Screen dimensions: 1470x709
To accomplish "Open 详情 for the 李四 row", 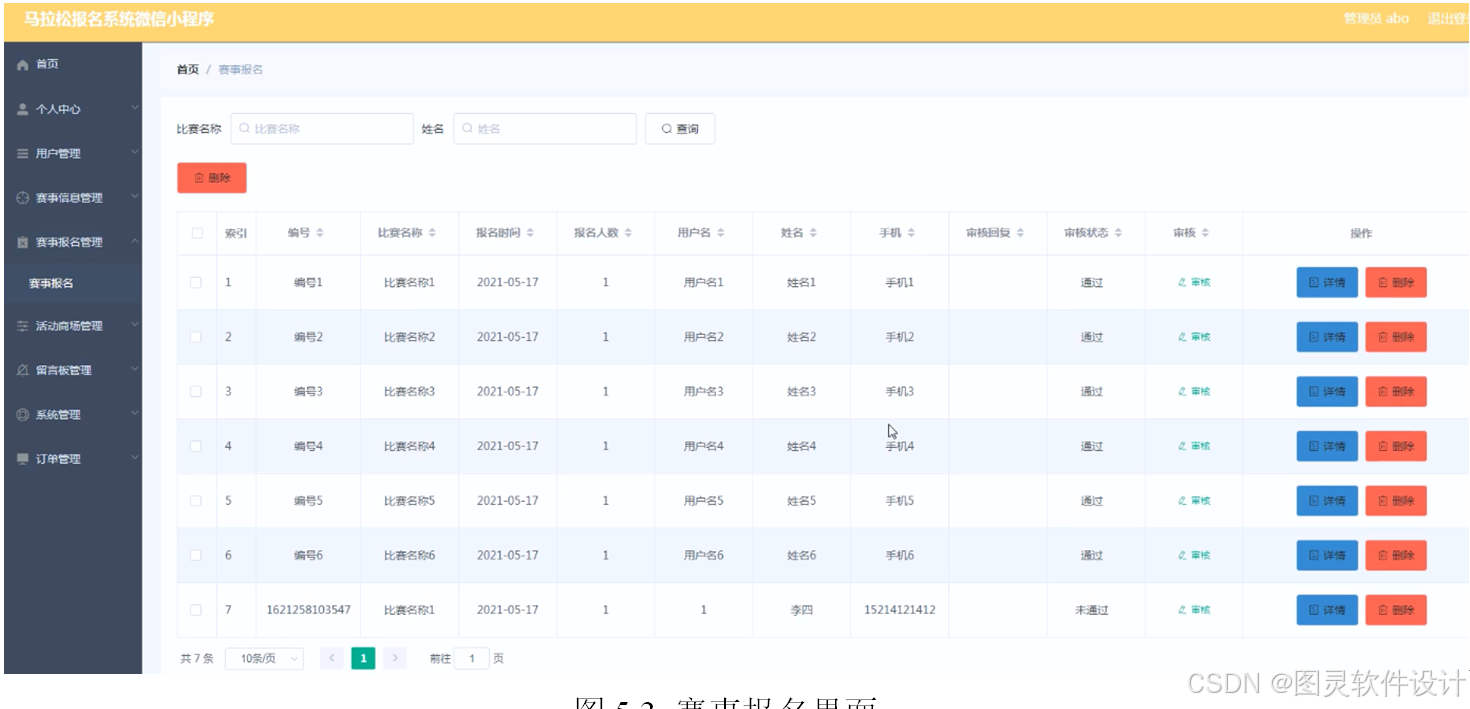I will click(1327, 610).
